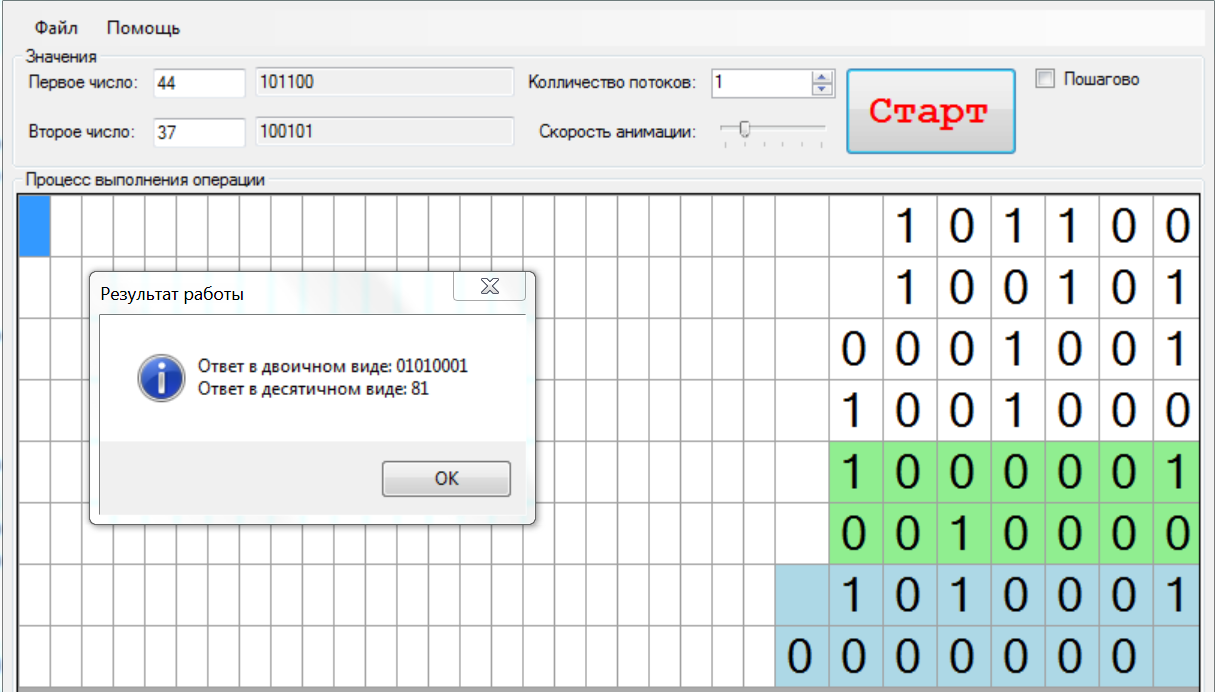Click the blue info icon in dialog

click(x=161, y=378)
